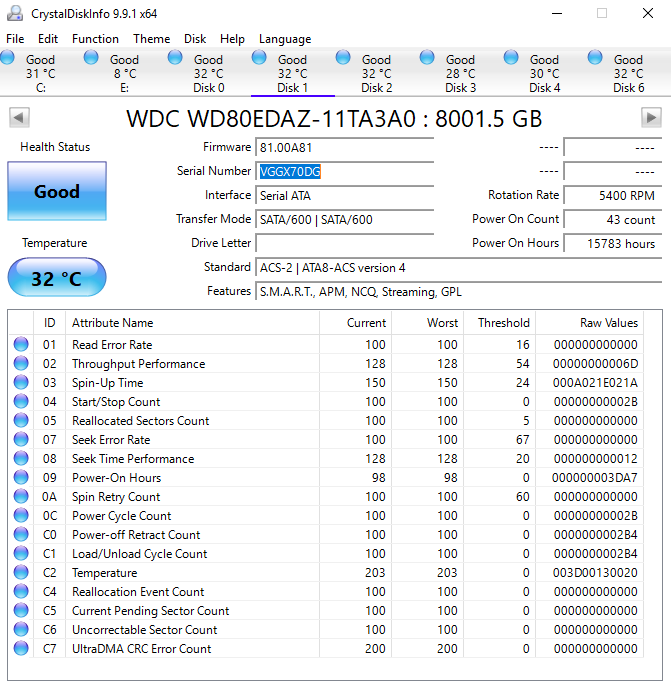Open the Help menu
Viewport: 671px width, 689px height.
pos(232,39)
